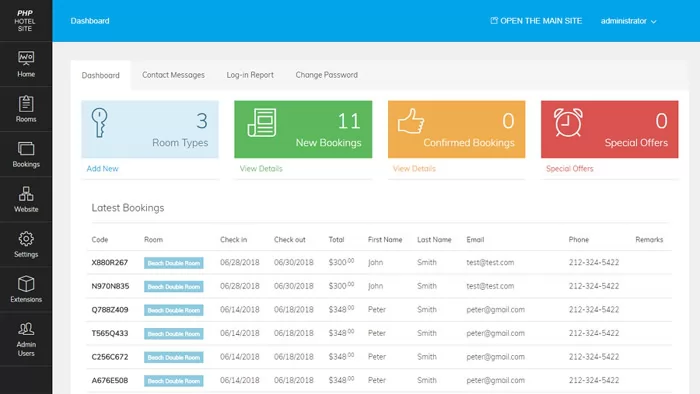Open the Website sidebar icon
Image resolution: width=700 pixels, height=394 pixels.
coord(26,194)
